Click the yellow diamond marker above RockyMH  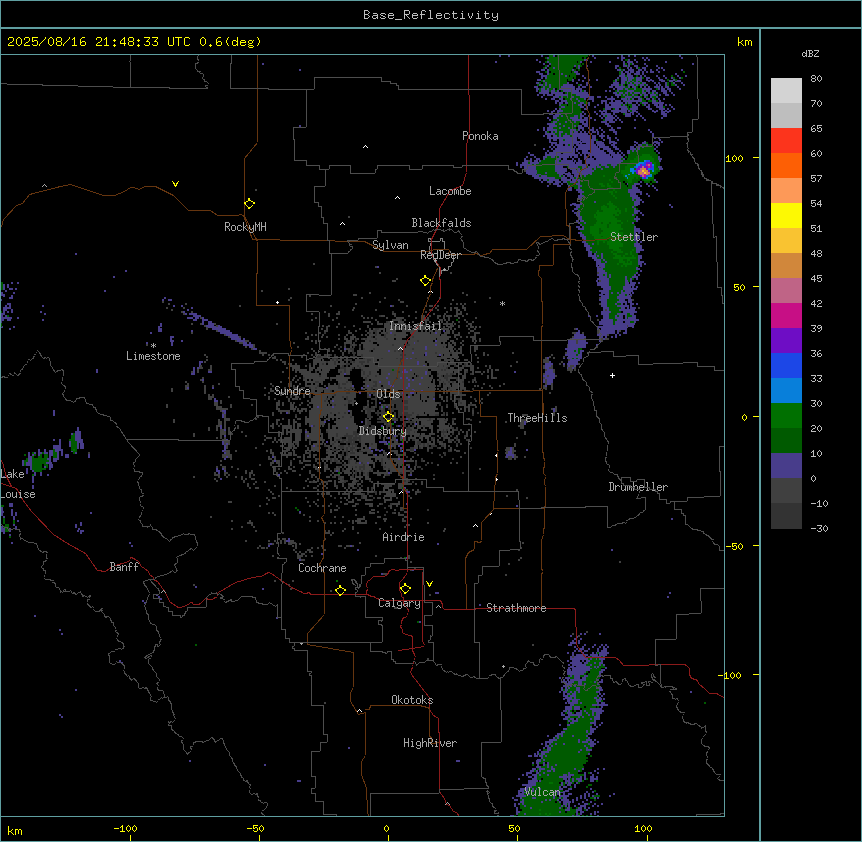click(x=250, y=204)
